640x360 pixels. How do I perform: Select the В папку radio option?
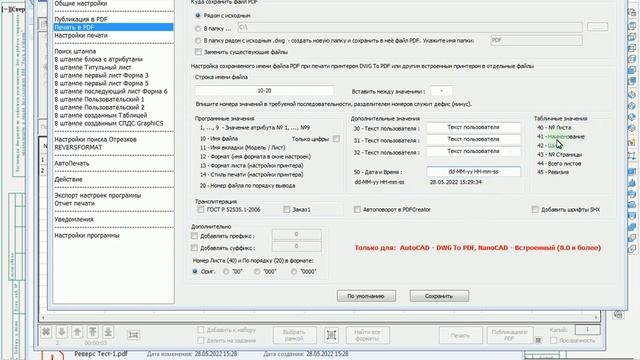point(198,29)
